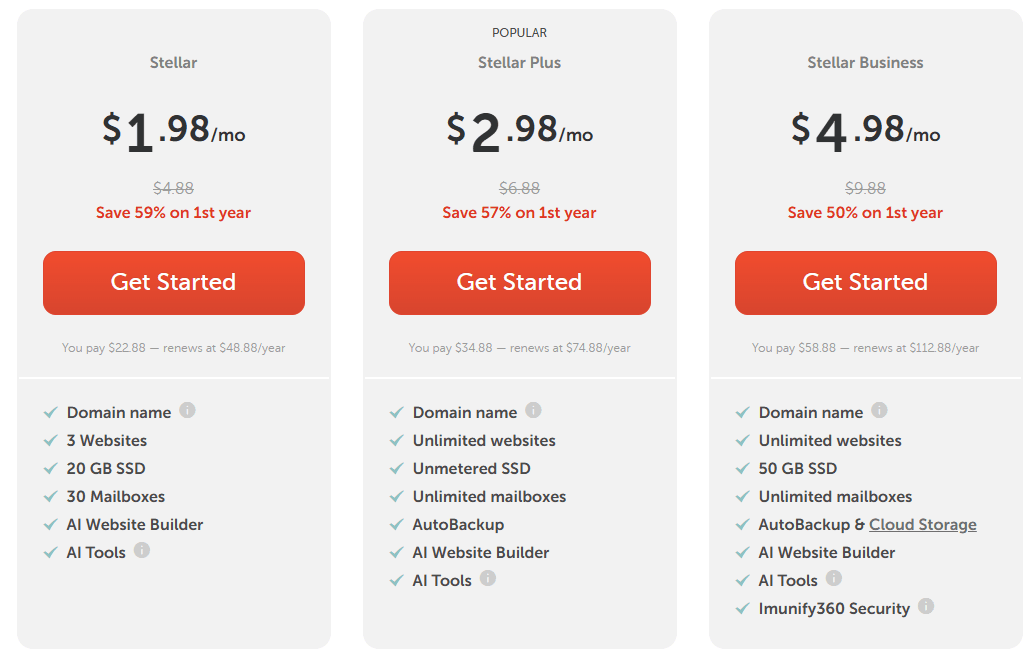Open info icon next to Stellar Plus AI Tools
The width and height of the screenshot is (1036, 656).
tap(488, 578)
